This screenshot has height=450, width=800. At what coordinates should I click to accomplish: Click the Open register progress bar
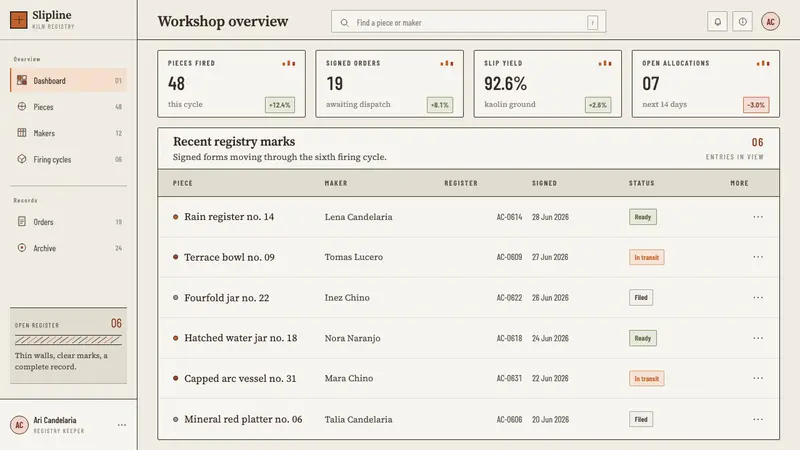coord(68,340)
